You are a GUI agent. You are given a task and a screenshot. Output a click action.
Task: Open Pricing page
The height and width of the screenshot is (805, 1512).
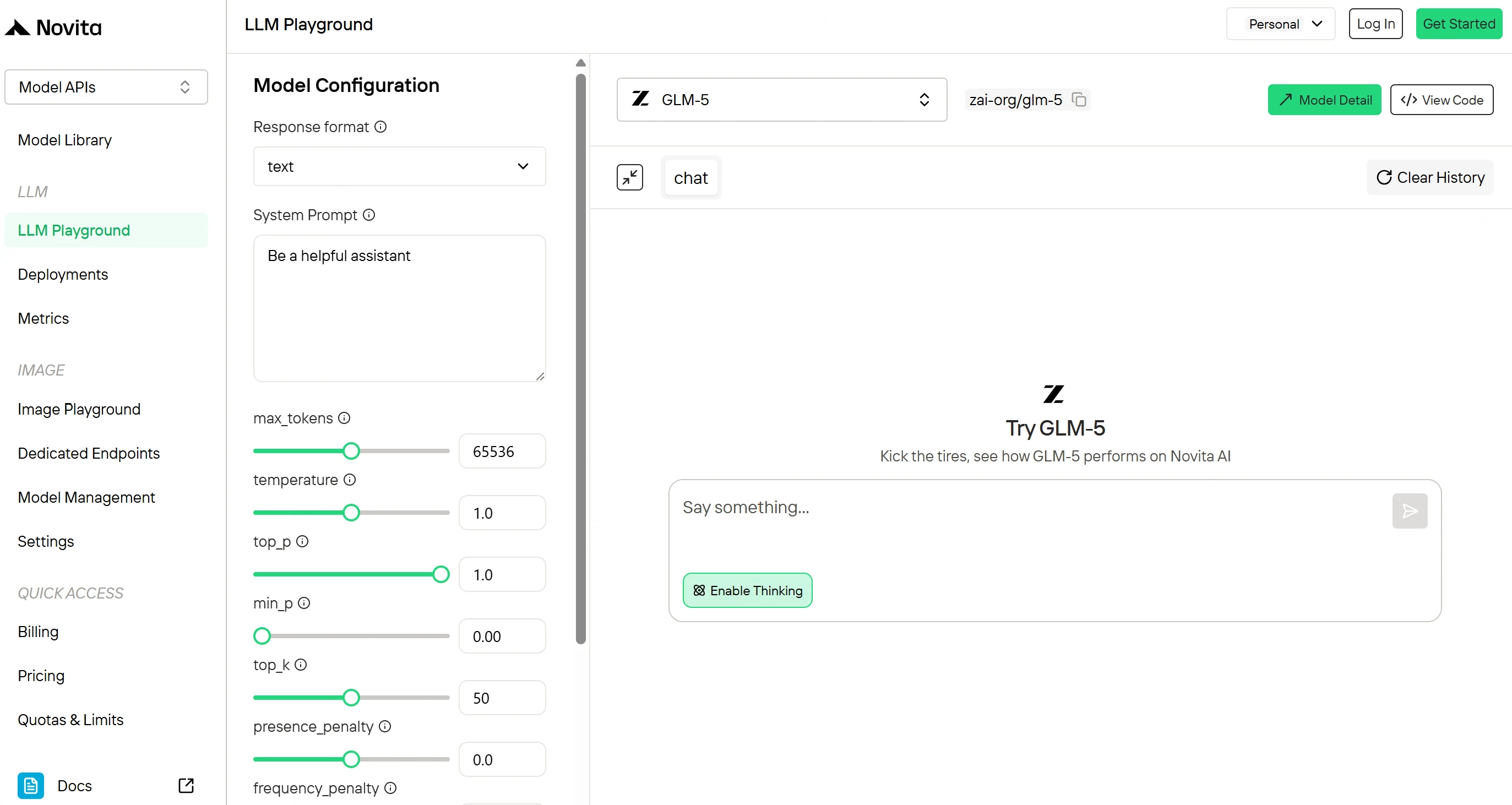41,675
